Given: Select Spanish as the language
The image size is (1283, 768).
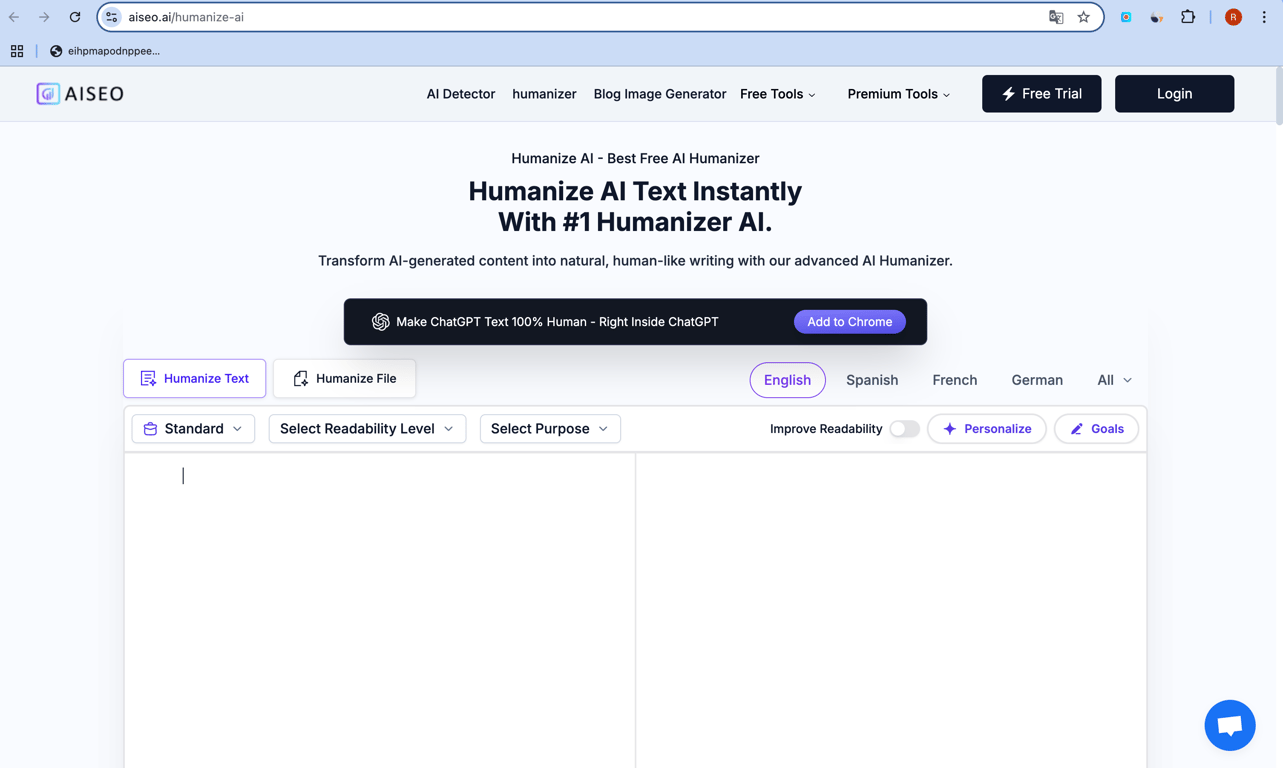Looking at the screenshot, I should click(871, 380).
